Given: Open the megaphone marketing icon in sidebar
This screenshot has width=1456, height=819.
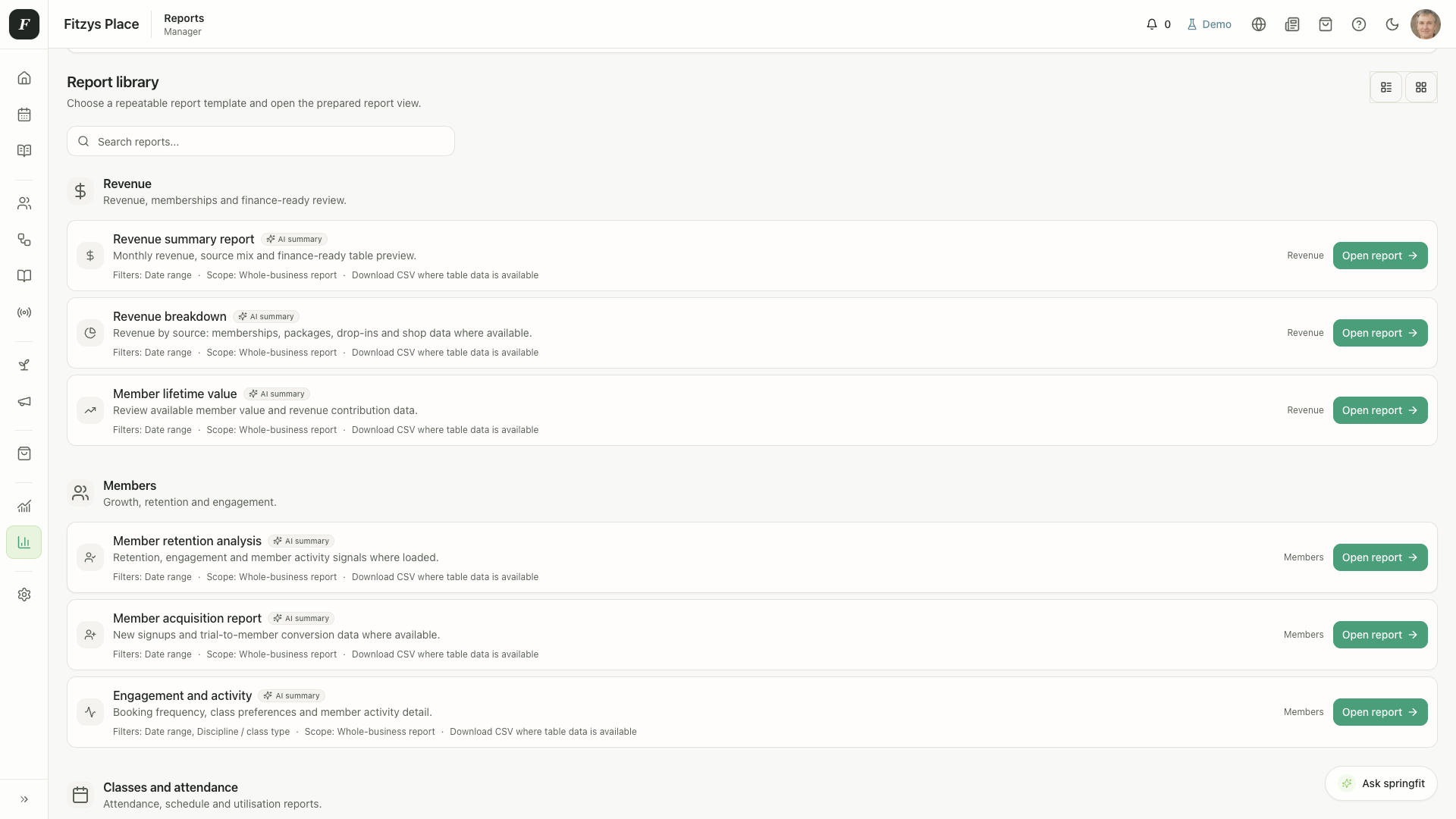Looking at the screenshot, I should point(24,401).
